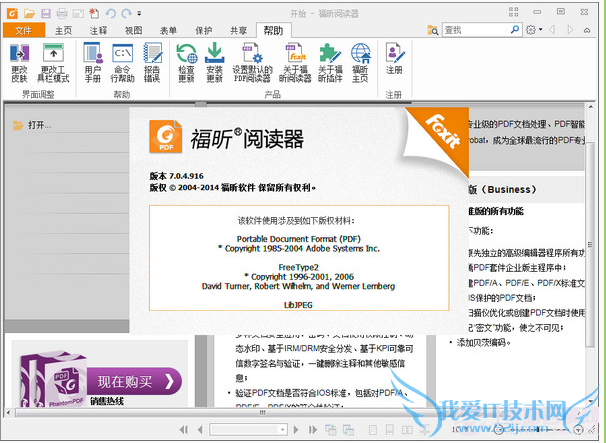Click the Install Update (安装更新) icon
This screenshot has width=606, height=443.
[x=214, y=60]
